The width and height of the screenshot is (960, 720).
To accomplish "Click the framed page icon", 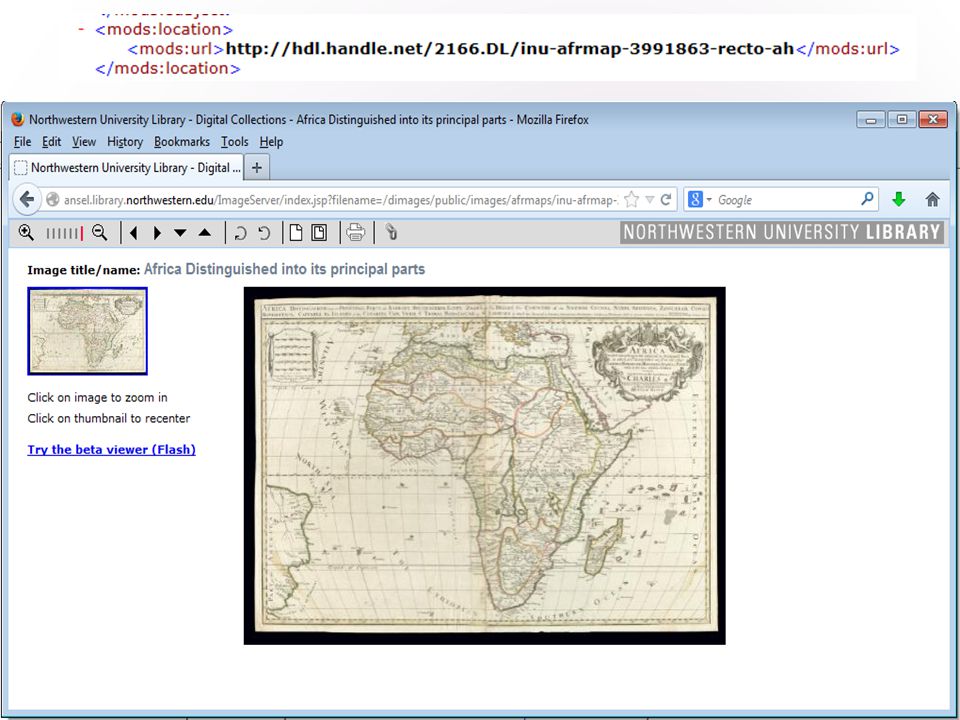I will click(x=319, y=233).
